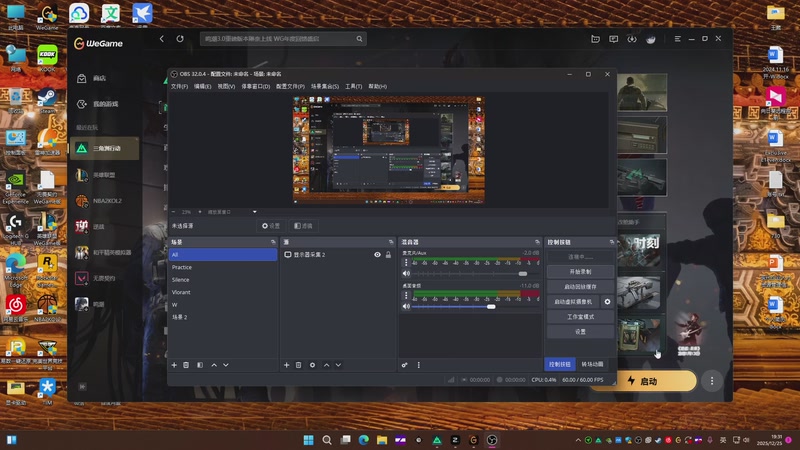800x450 pixels.
Task: Open the Edit menu in OBS
Action: coord(203,86)
